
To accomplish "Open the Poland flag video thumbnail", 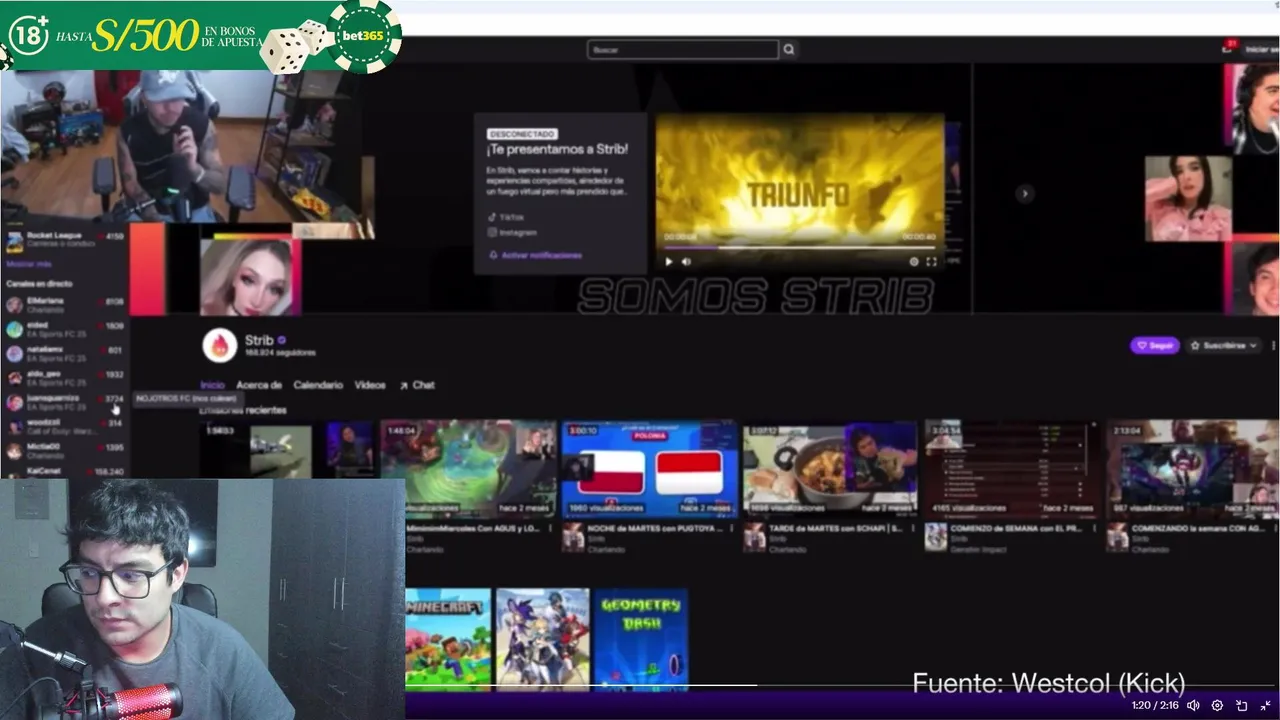I will (649, 470).
